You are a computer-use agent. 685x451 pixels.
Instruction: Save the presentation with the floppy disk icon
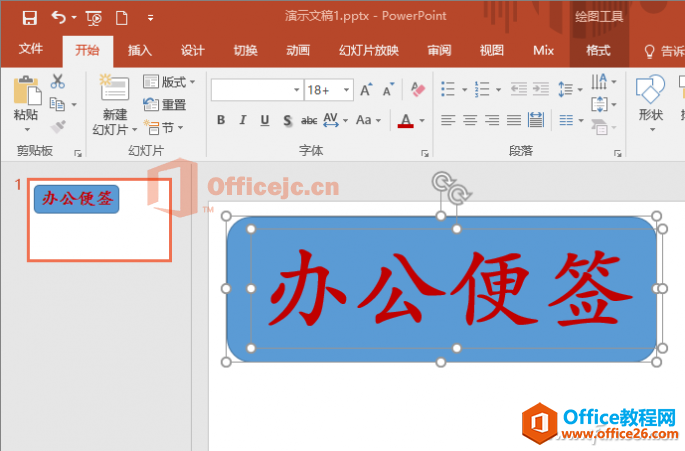29,18
